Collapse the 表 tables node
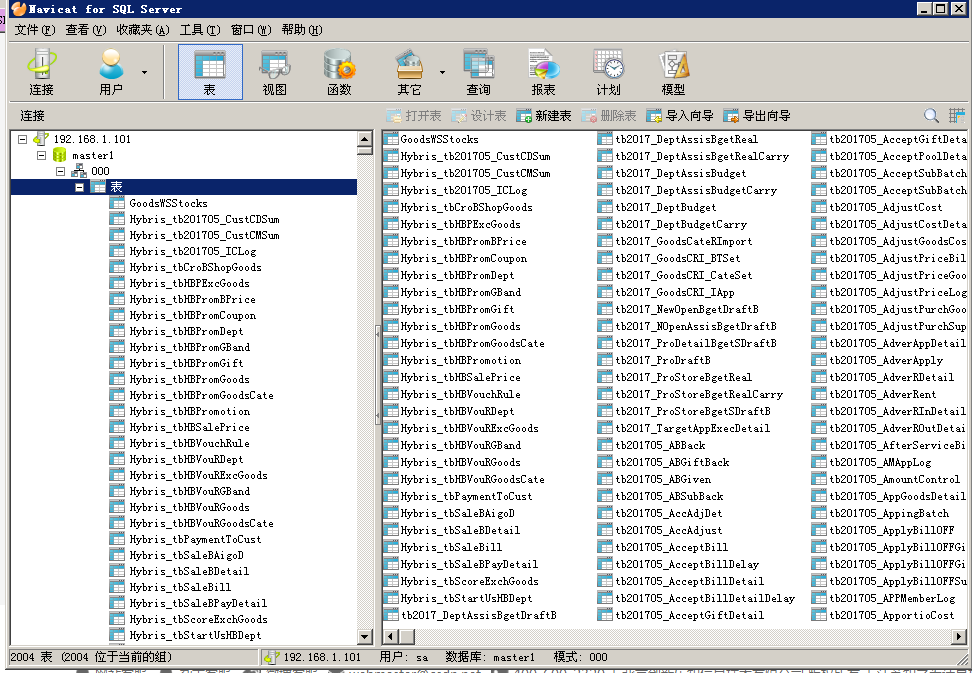This screenshot has height=673, width=972. tap(79, 187)
